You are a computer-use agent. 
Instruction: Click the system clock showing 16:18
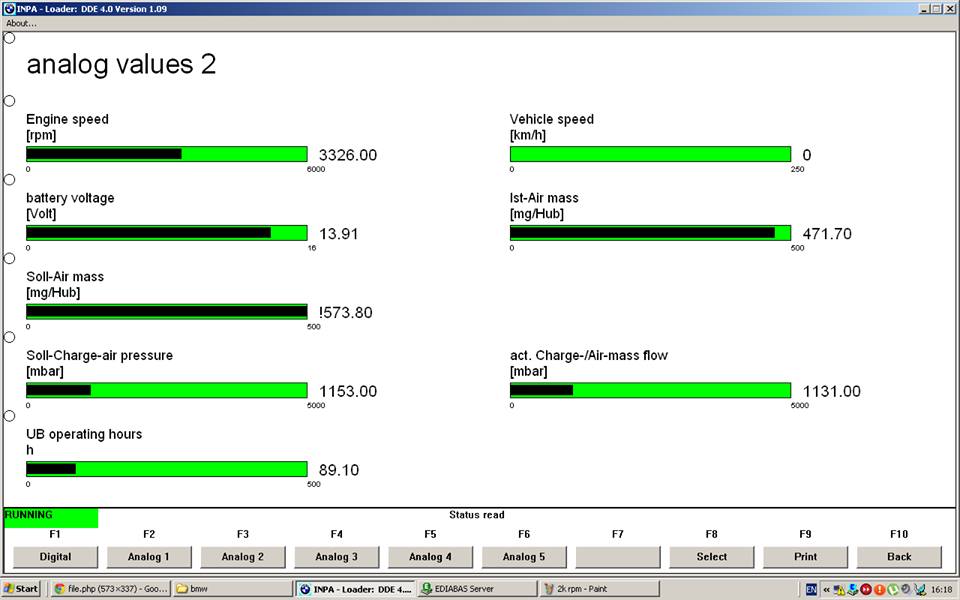pyautogui.click(x=941, y=589)
